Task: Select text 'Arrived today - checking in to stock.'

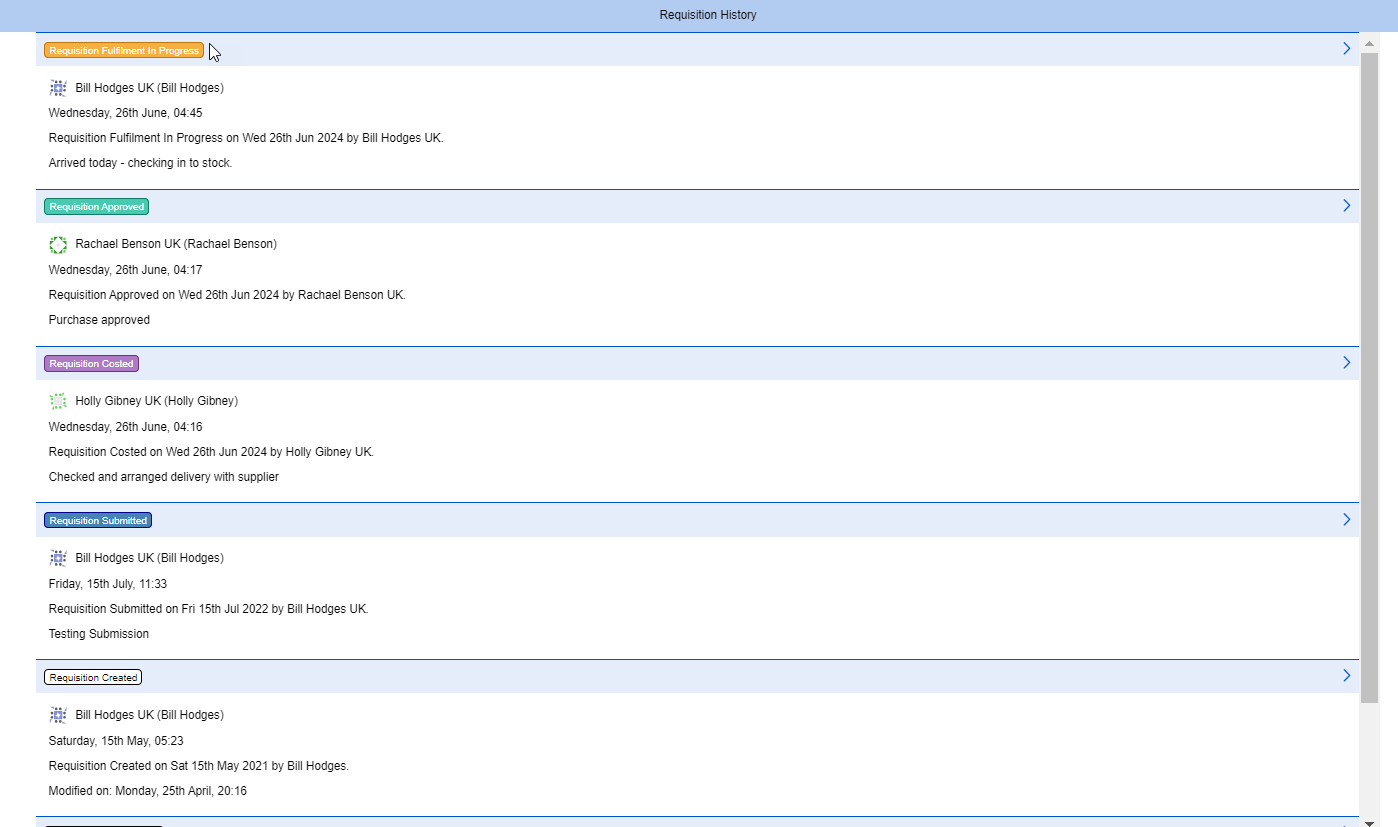Action: tap(140, 163)
